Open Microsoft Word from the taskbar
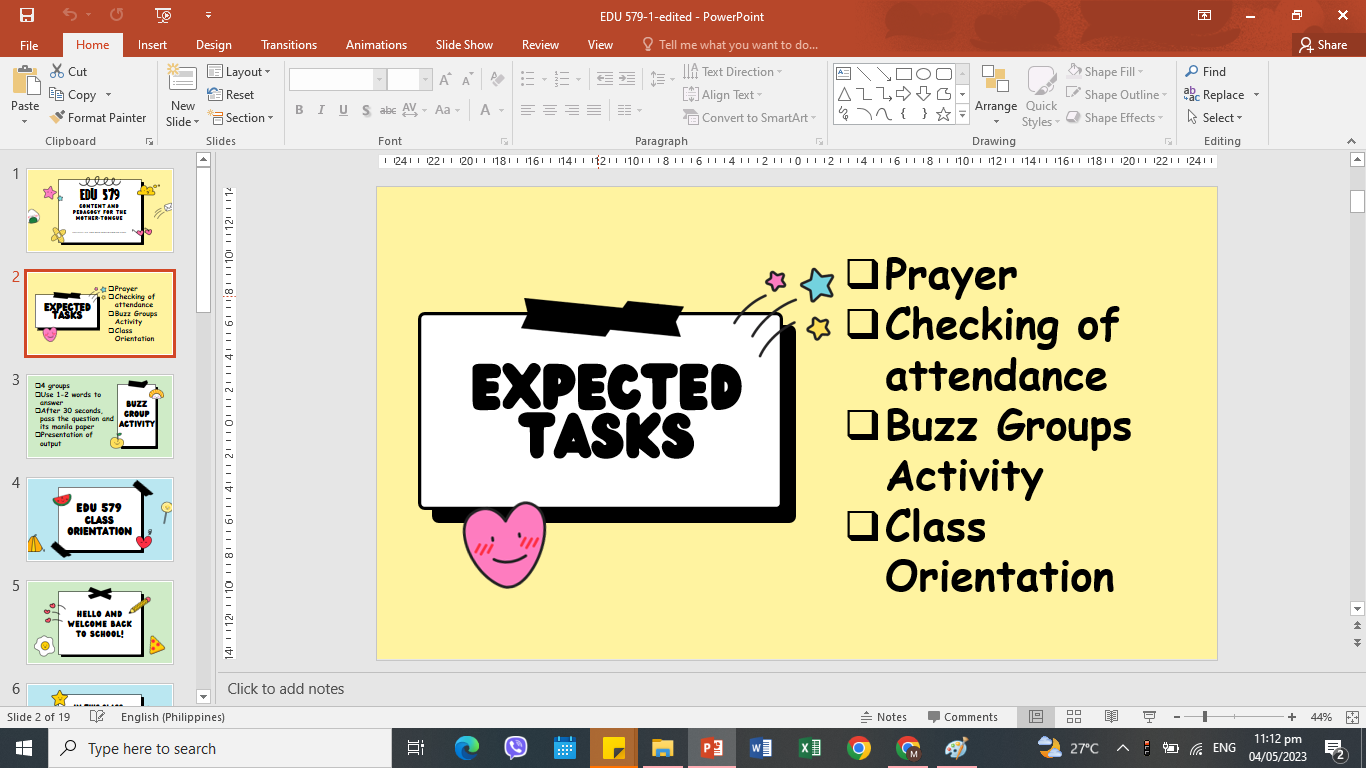Screen dimensions: 1366x768 click(x=760, y=748)
